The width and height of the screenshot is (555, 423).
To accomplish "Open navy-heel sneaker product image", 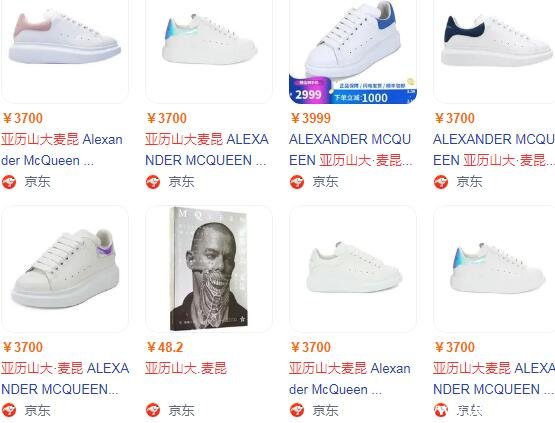I will pyautogui.click(x=494, y=50).
